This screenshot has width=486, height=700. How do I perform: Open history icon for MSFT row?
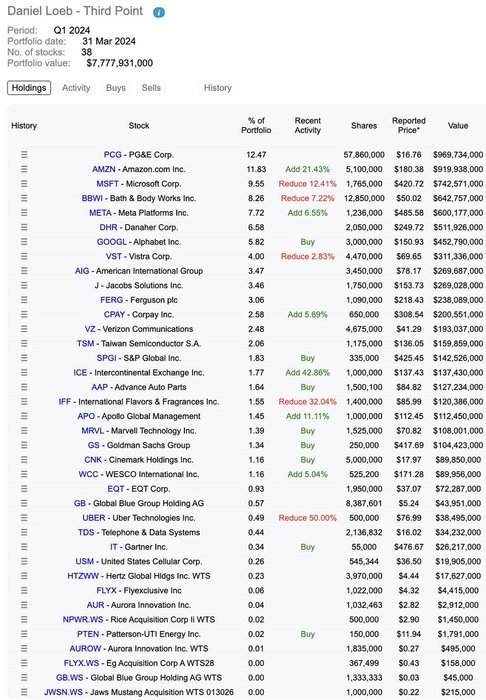tap(24, 183)
